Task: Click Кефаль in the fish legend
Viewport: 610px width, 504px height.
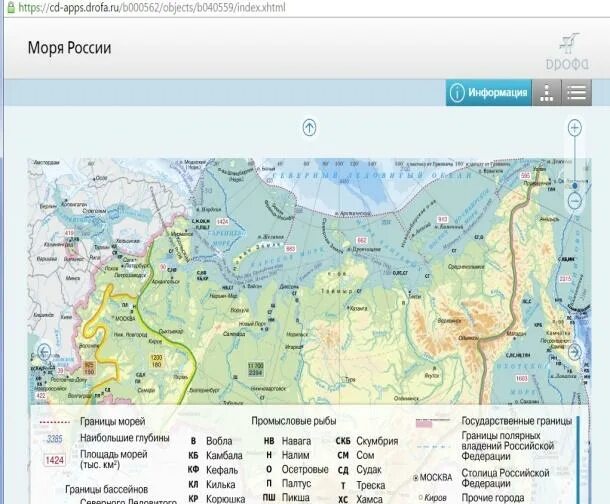Action: [222, 470]
